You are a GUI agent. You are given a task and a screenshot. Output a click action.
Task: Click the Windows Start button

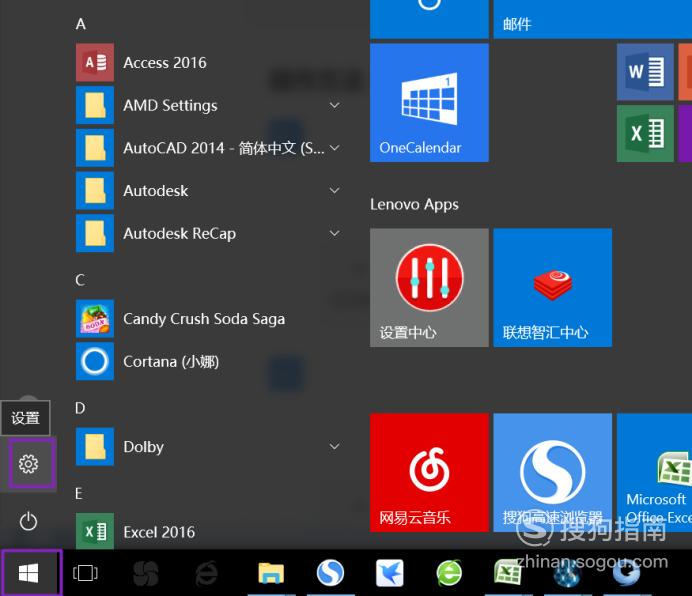29,573
